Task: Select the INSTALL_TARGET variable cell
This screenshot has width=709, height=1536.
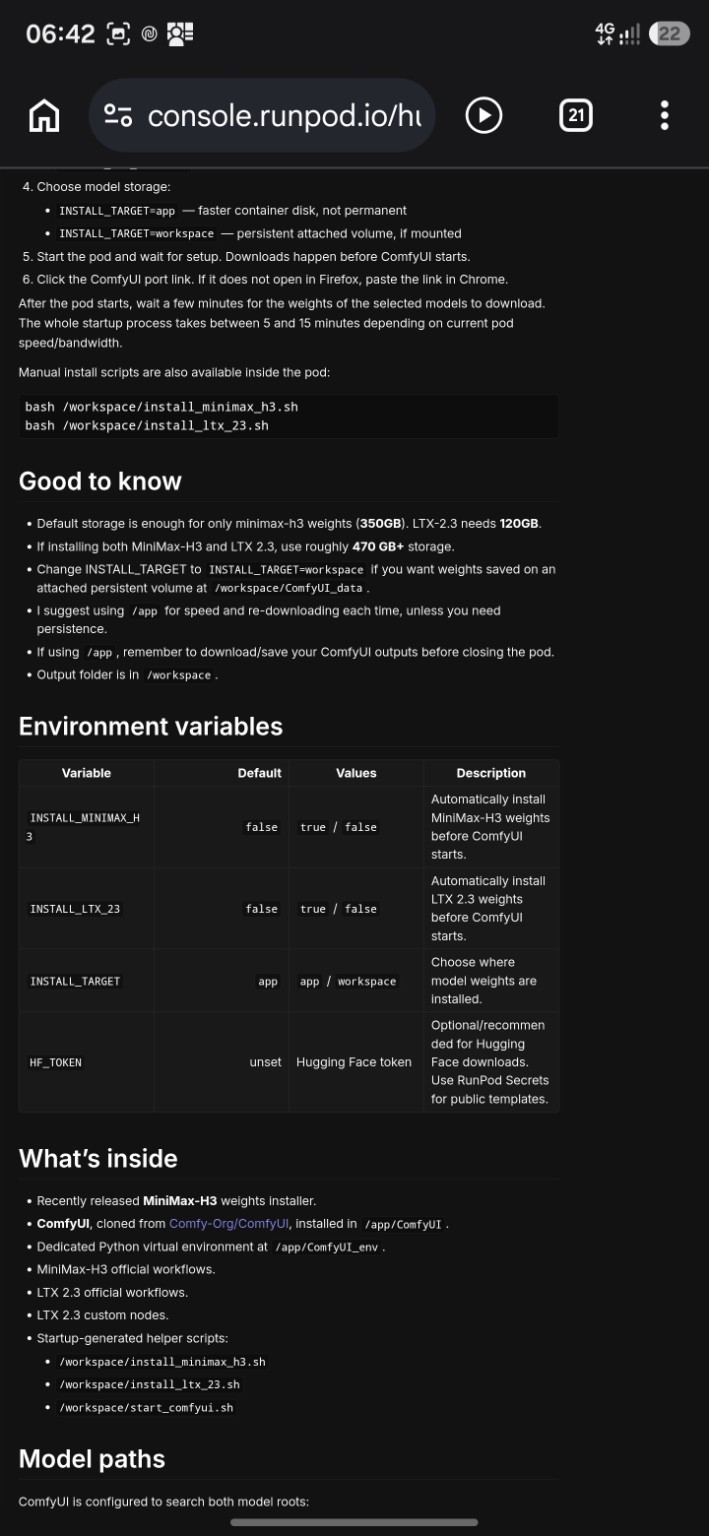Action: click(86, 981)
